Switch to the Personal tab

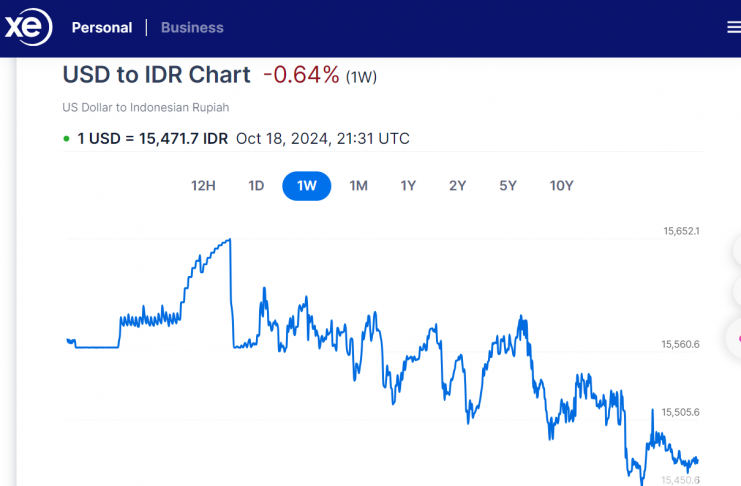point(102,28)
